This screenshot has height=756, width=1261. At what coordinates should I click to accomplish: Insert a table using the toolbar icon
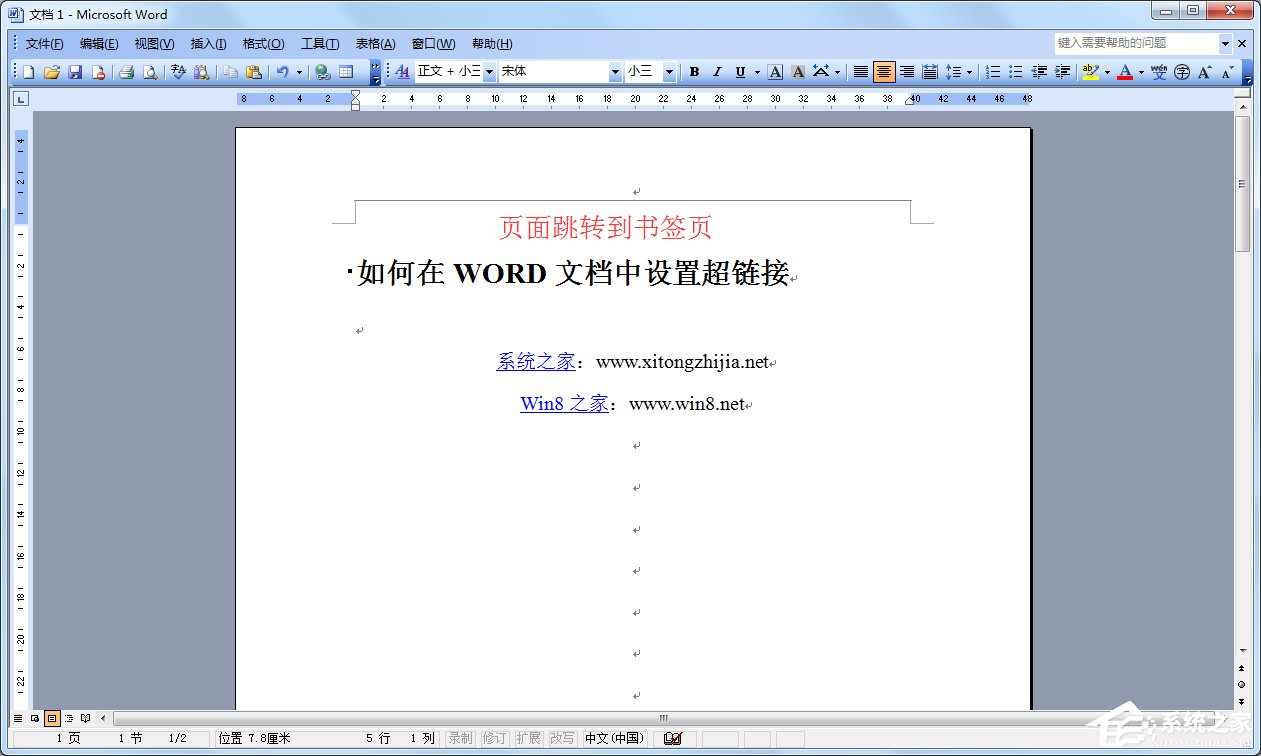click(x=345, y=71)
